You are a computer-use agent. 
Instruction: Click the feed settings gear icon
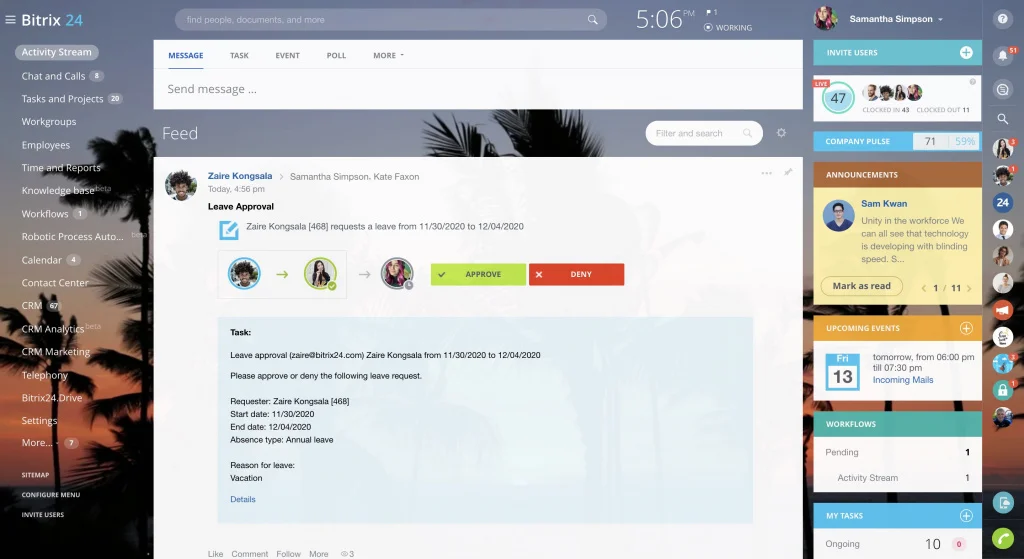tap(781, 133)
